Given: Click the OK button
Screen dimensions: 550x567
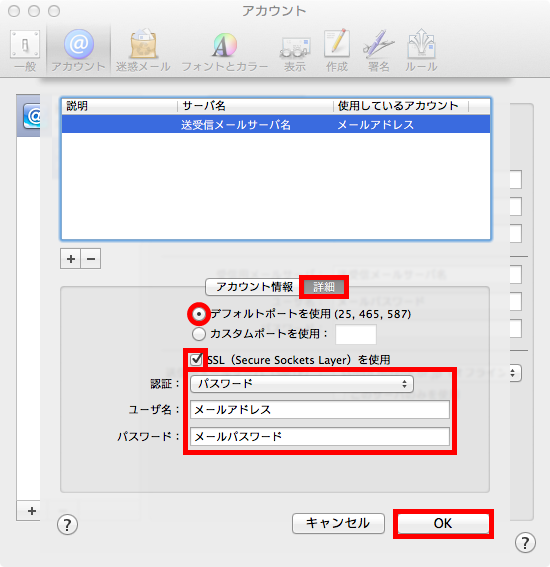Looking at the screenshot, I should (x=443, y=524).
